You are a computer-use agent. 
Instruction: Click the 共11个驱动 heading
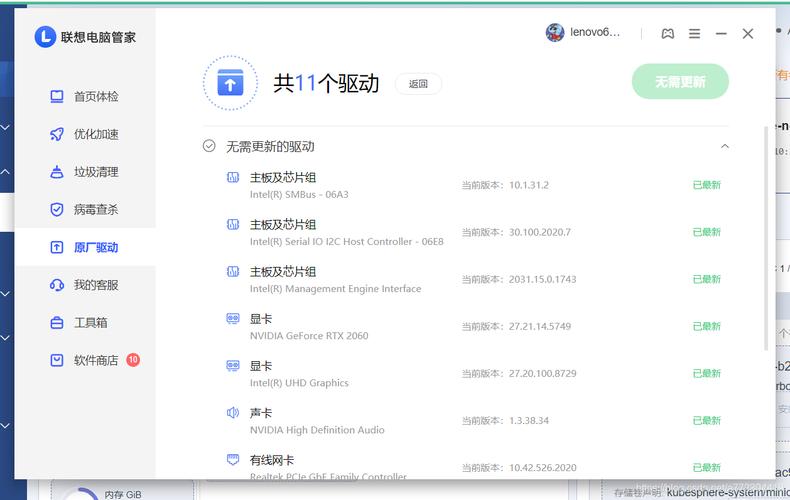326,83
